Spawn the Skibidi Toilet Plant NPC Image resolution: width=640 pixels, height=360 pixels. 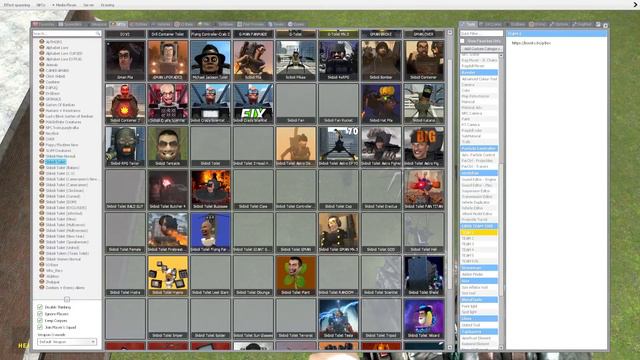[296, 276]
